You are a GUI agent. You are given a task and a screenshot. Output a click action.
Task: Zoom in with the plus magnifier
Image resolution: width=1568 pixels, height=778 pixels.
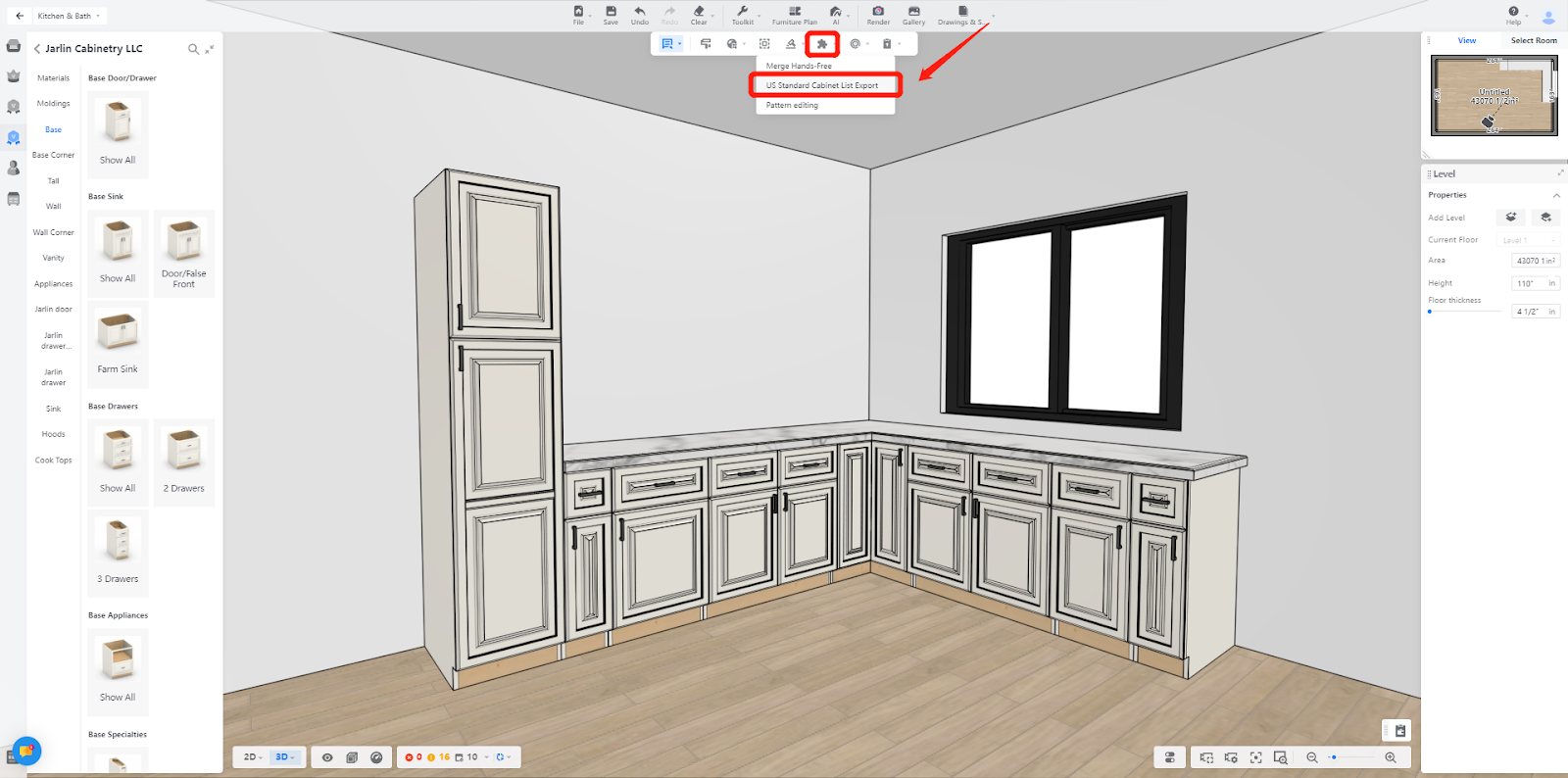[1391, 757]
